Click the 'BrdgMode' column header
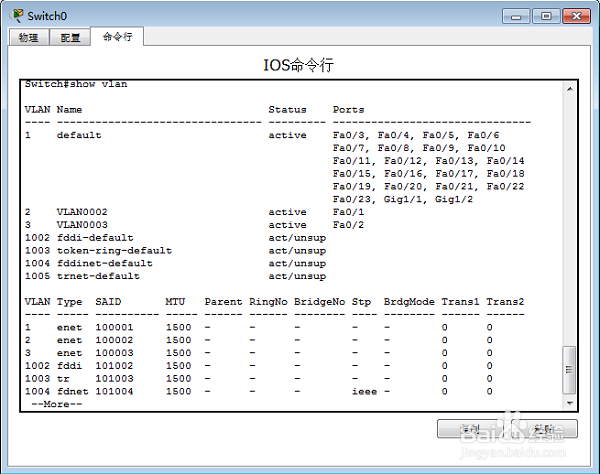This screenshot has width=600, height=474. point(409,302)
